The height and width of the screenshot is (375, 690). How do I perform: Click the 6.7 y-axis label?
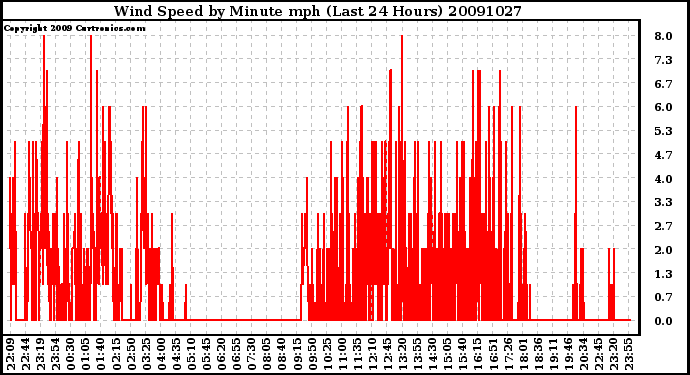(x=663, y=84)
